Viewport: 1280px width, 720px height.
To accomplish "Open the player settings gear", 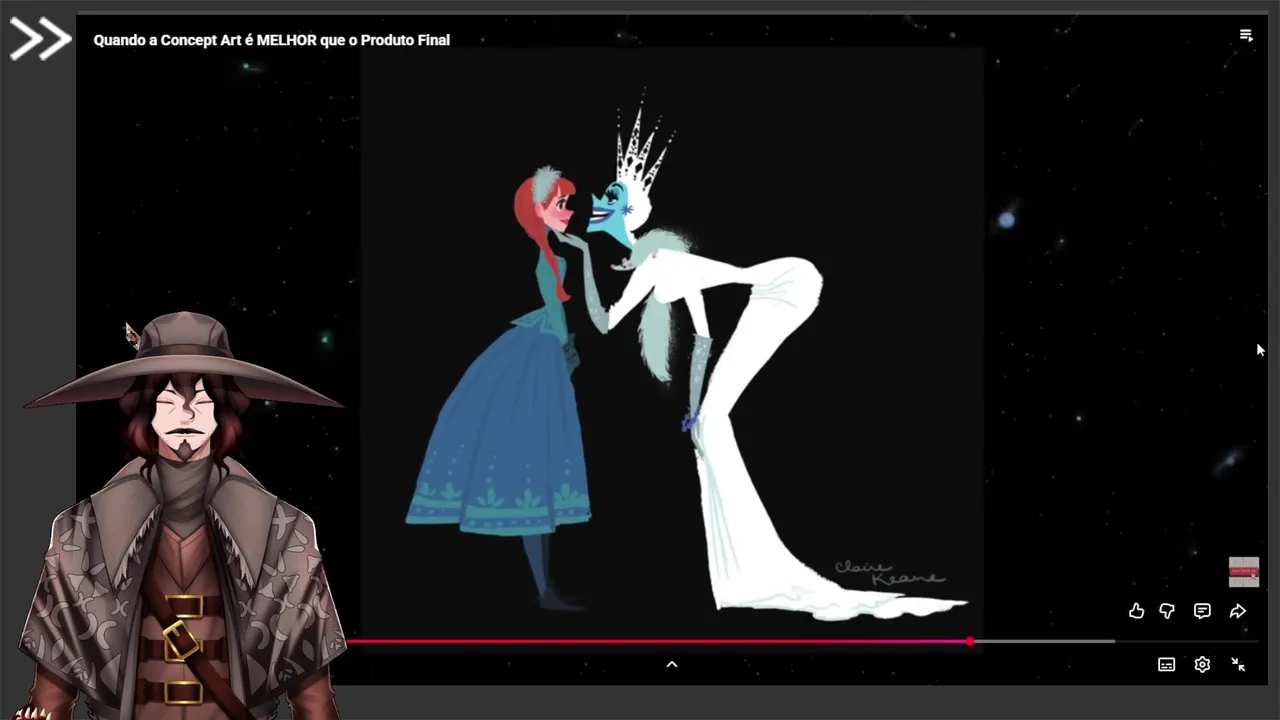I will pyautogui.click(x=1202, y=665).
